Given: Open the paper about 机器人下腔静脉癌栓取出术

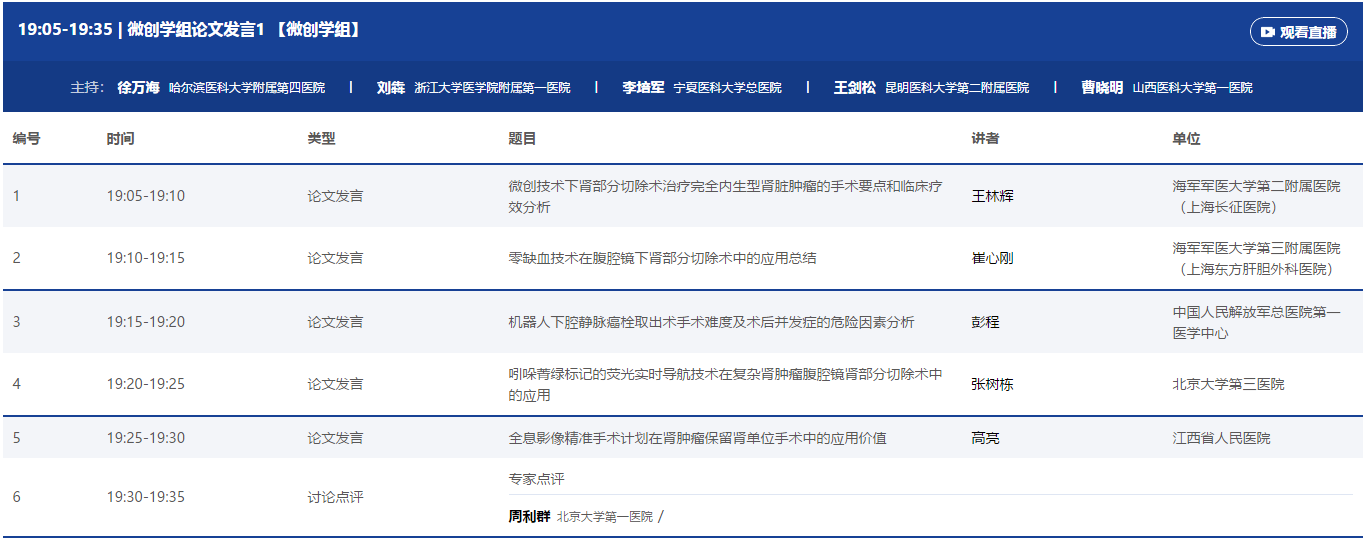Looking at the screenshot, I should point(710,322).
